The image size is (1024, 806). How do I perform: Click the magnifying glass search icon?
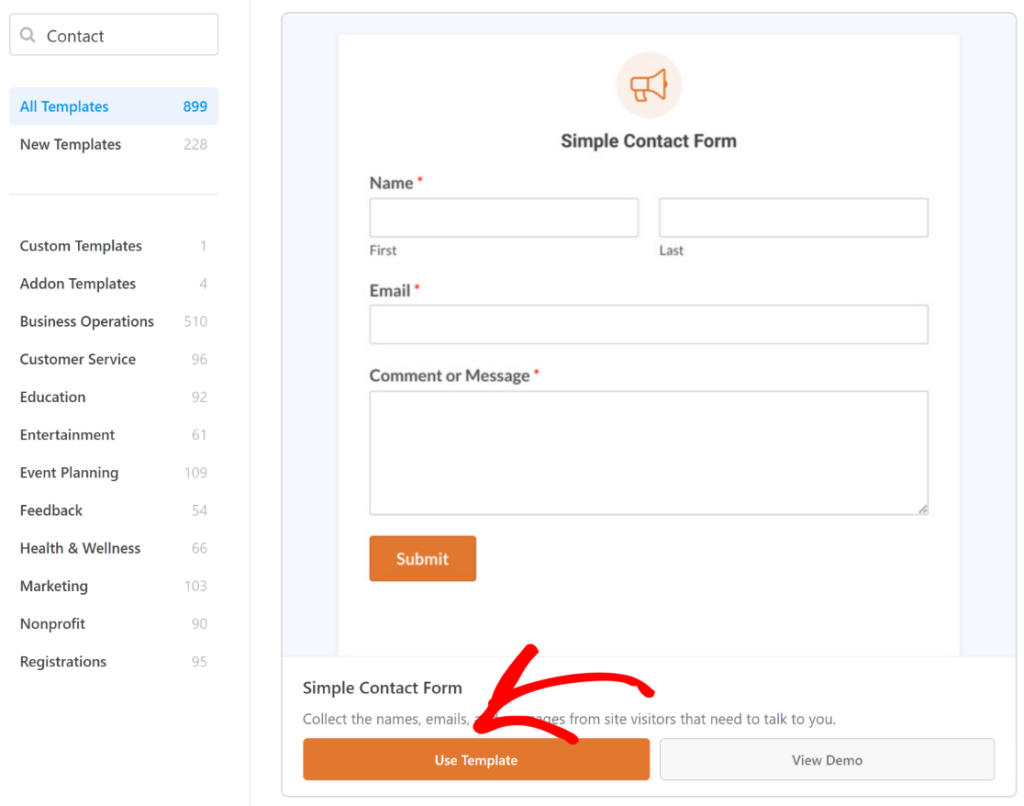(29, 35)
